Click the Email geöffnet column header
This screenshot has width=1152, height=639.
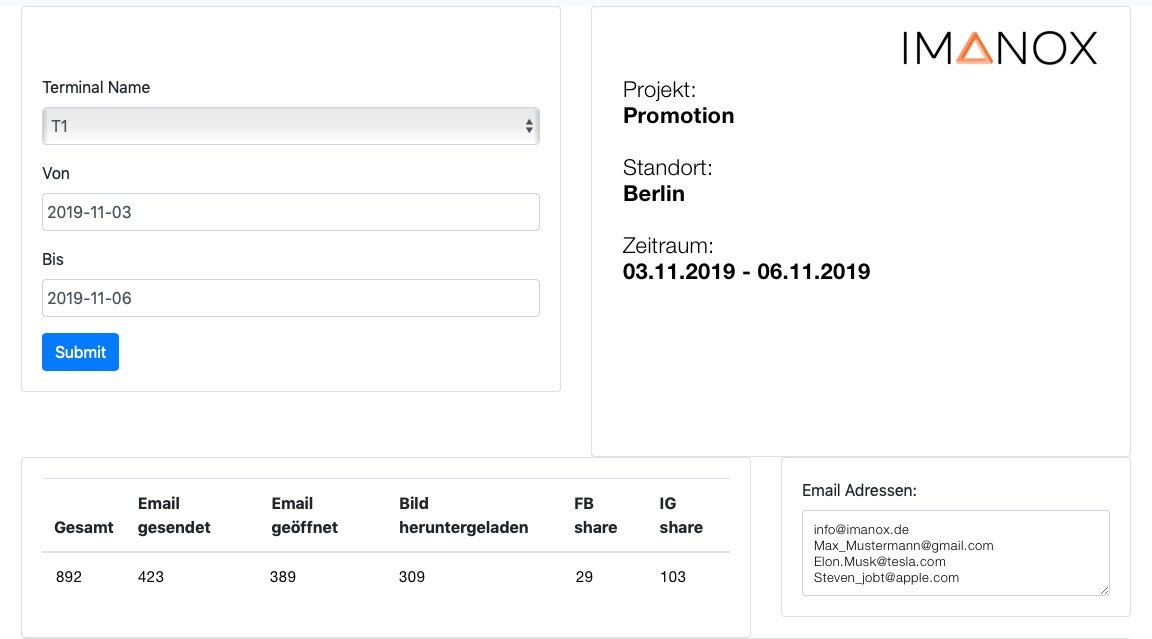pos(304,515)
